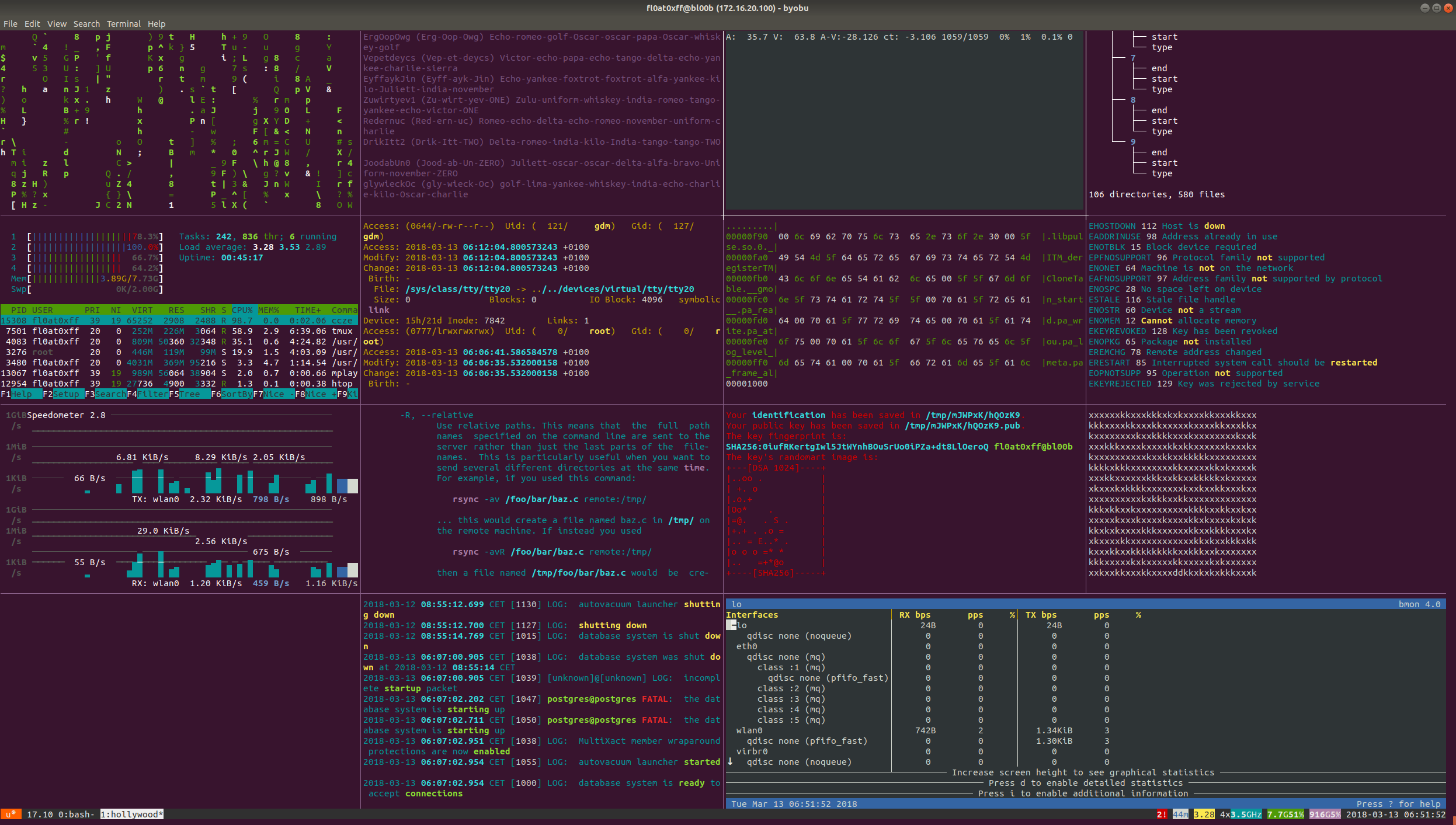Open the Terminal menu

[x=123, y=23]
